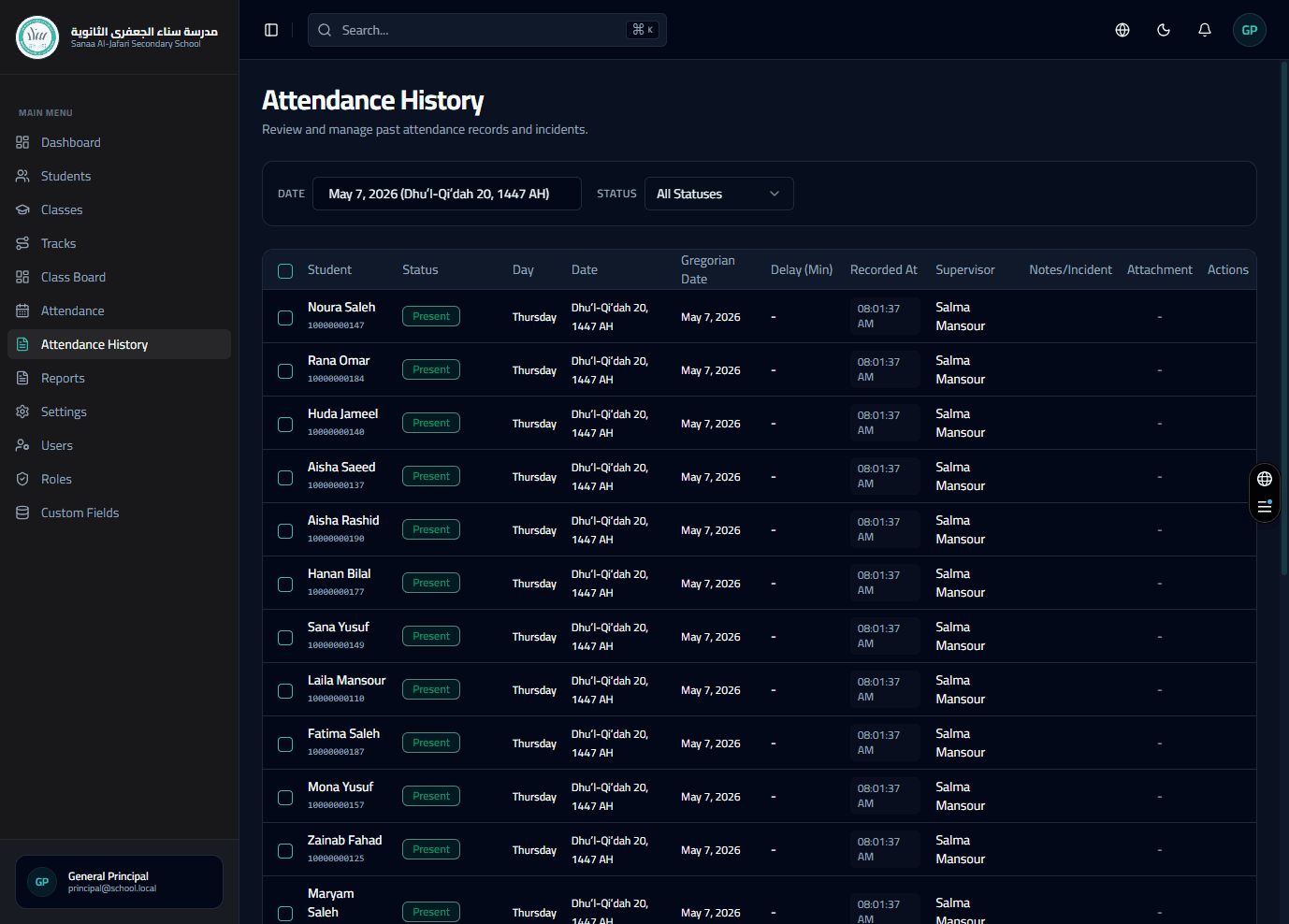Sort by the Student column header
The image size is (1289, 924).
pyautogui.click(x=329, y=269)
